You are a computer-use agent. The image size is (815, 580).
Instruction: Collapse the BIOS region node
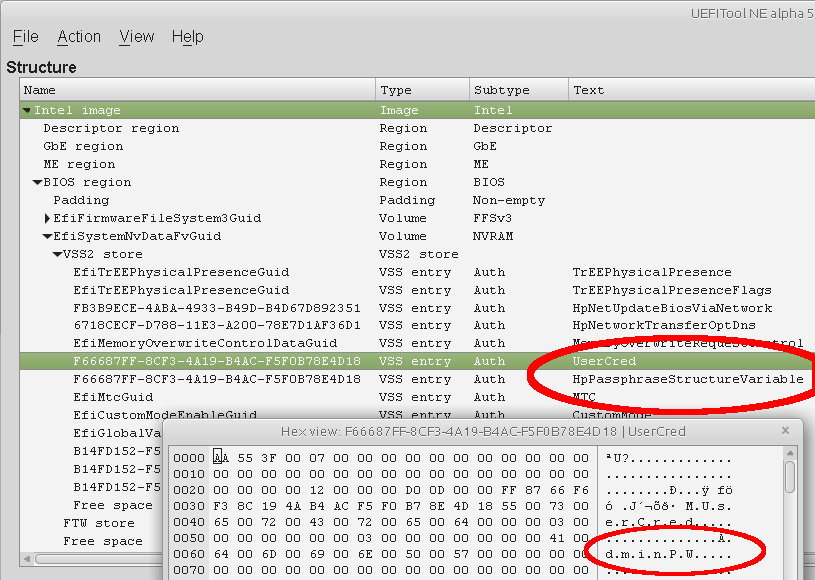[x=37, y=182]
